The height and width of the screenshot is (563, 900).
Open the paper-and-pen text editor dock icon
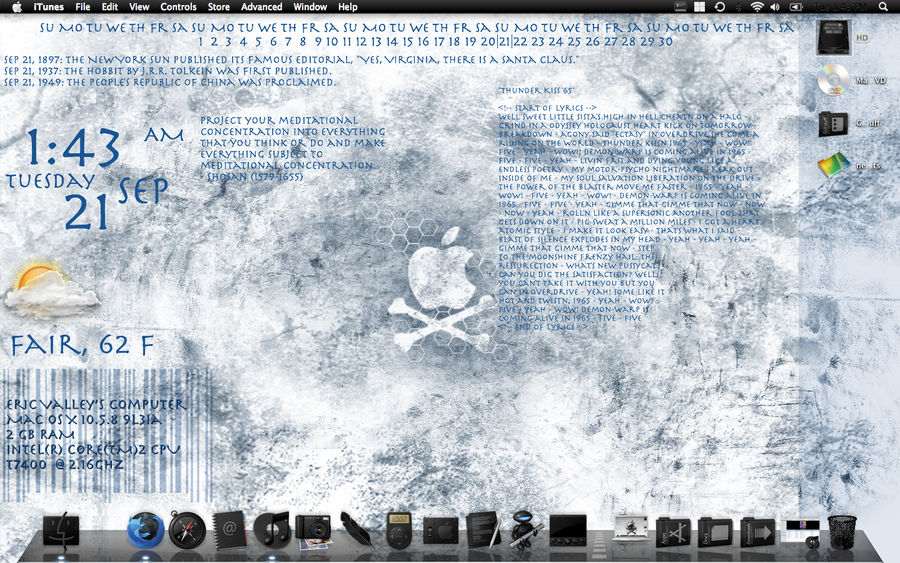tap(483, 529)
